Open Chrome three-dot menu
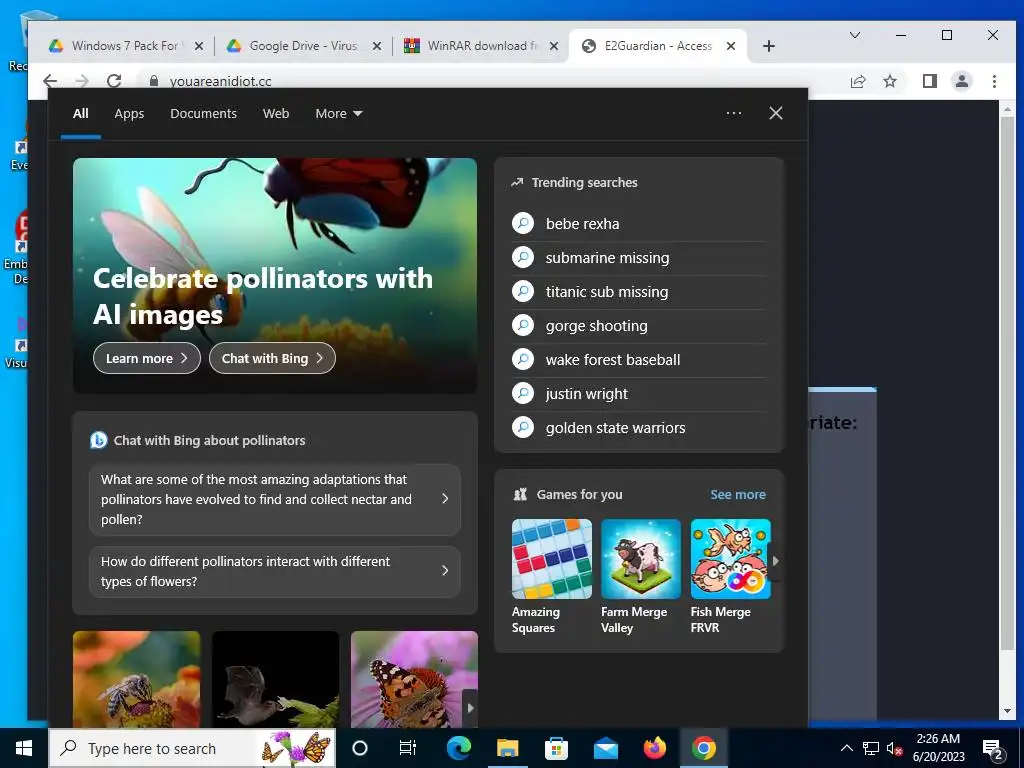The width and height of the screenshot is (1024, 768). tap(994, 81)
